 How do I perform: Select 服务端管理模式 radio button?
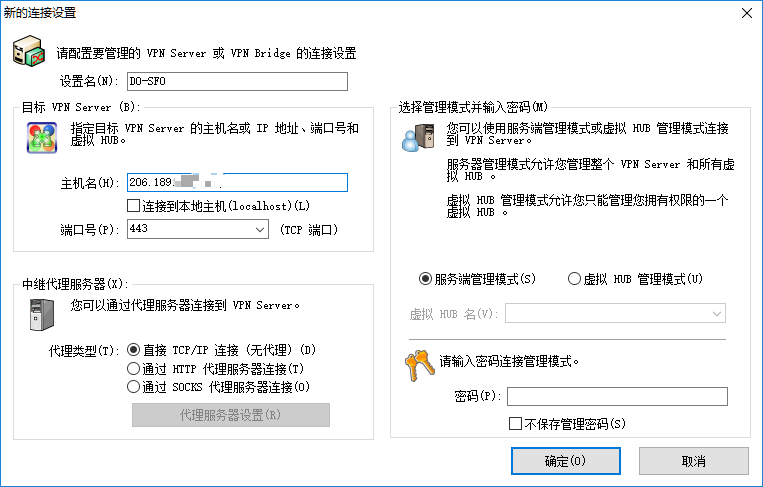click(x=426, y=279)
